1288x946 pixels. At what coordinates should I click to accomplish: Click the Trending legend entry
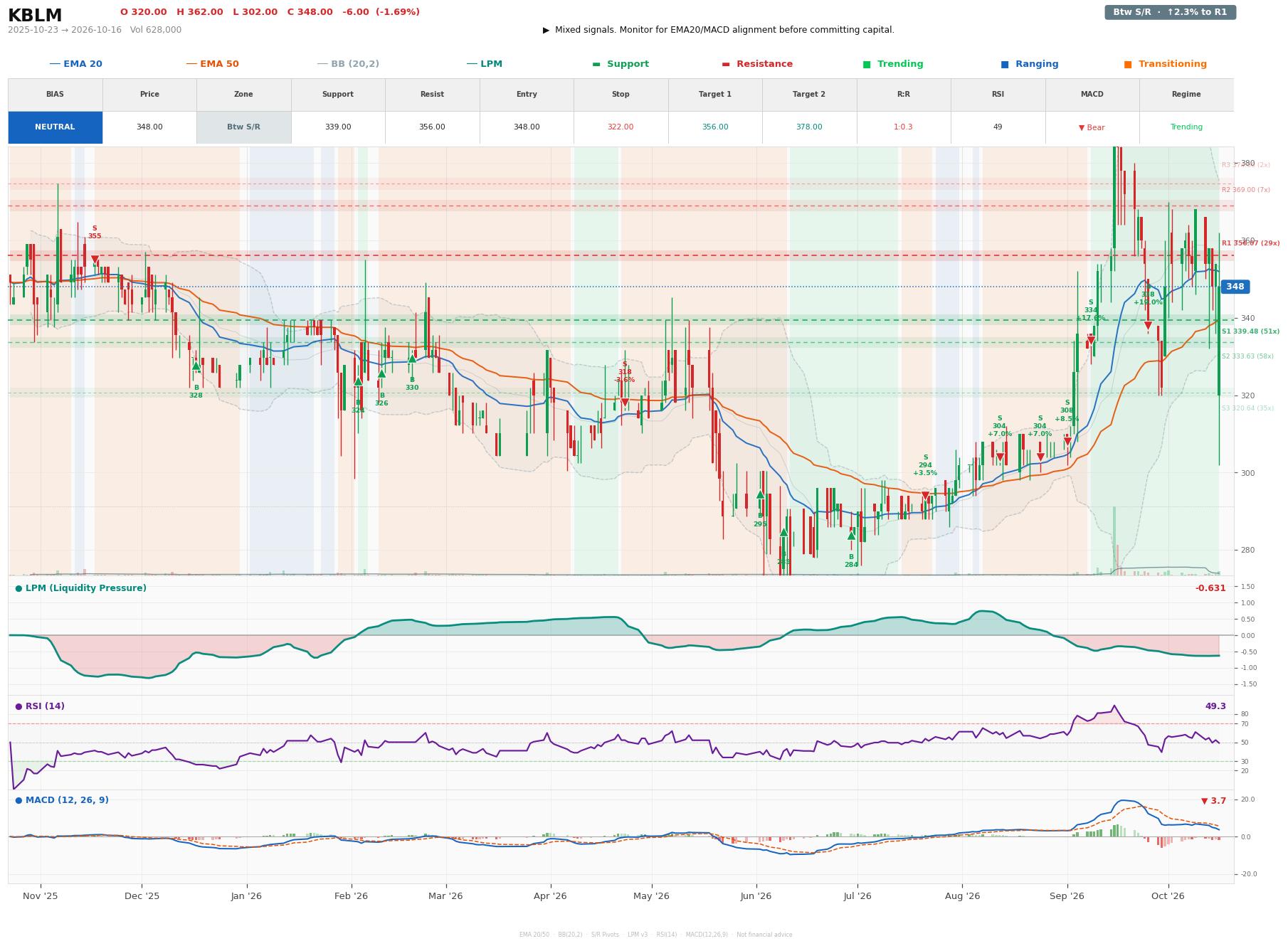click(893, 64)
